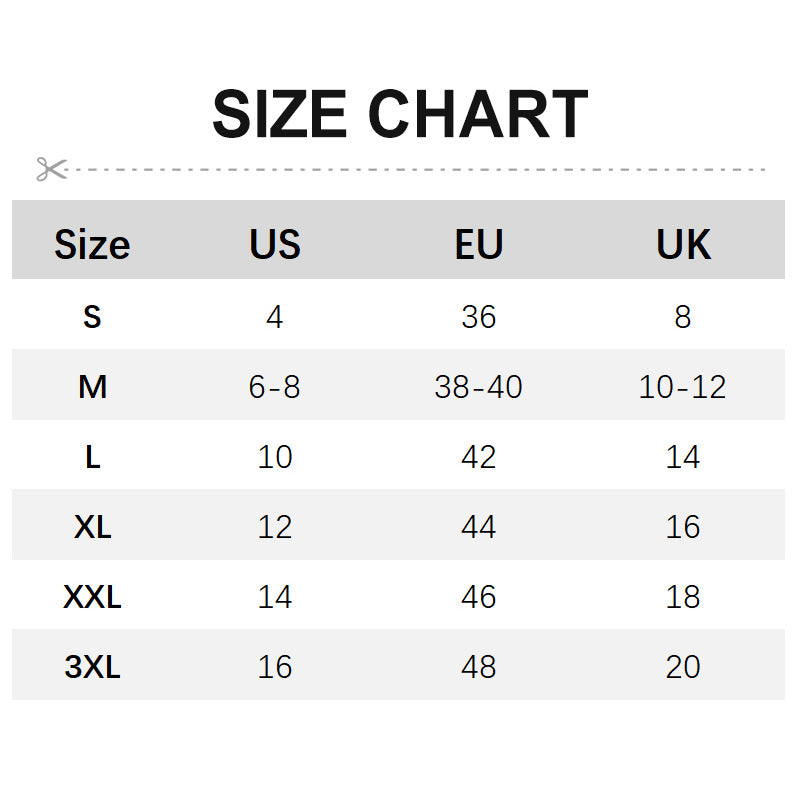800x800 pixels.
Task: Click the dashed cut line under the title
Action: point(420,170)
